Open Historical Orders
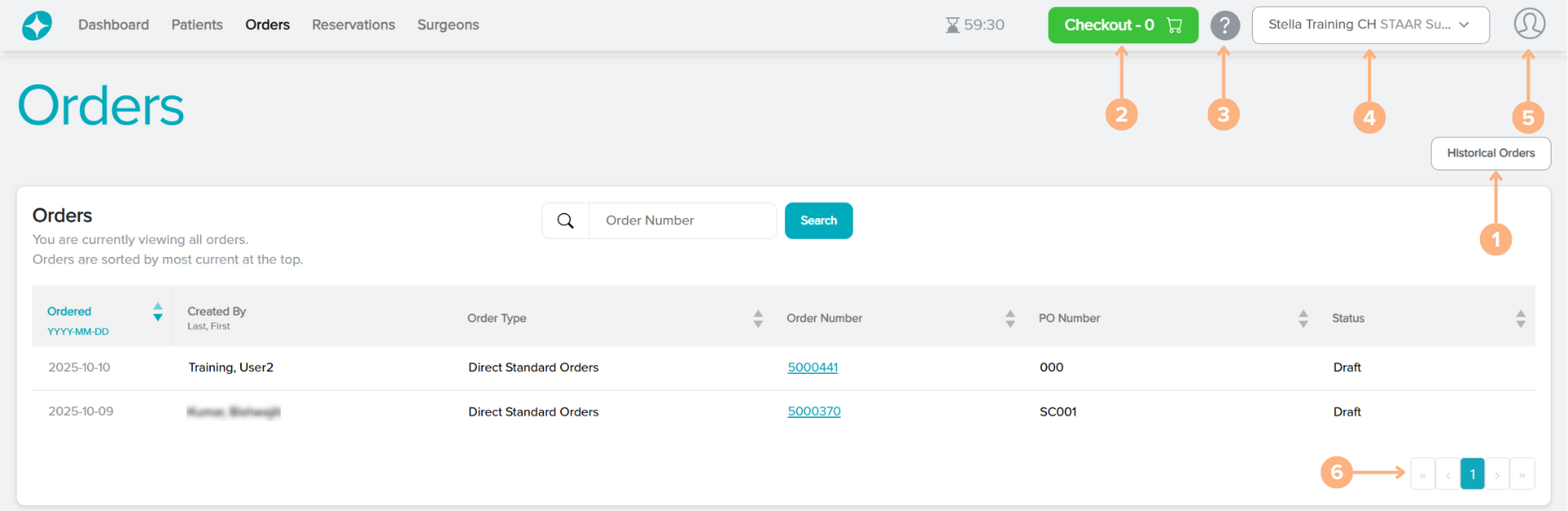 [x=1490, y=153]
